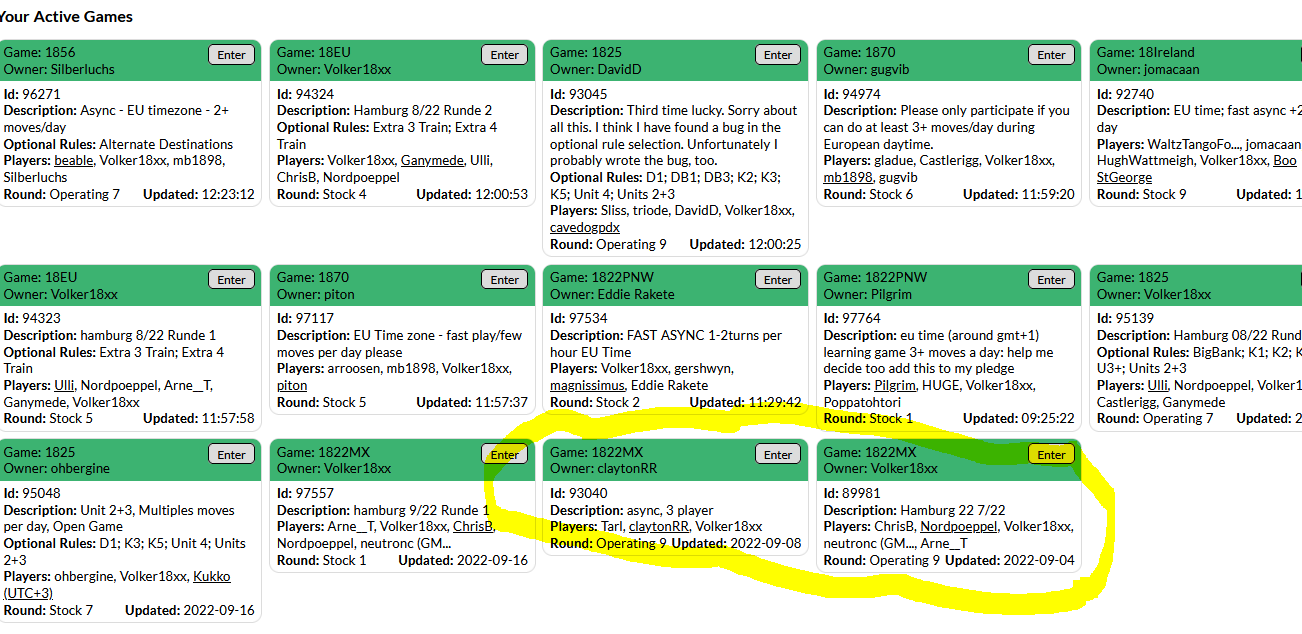Click 'Updated: 11:57:58' timestamp
Screen dimensions: 1302x634
coord(199,419)
